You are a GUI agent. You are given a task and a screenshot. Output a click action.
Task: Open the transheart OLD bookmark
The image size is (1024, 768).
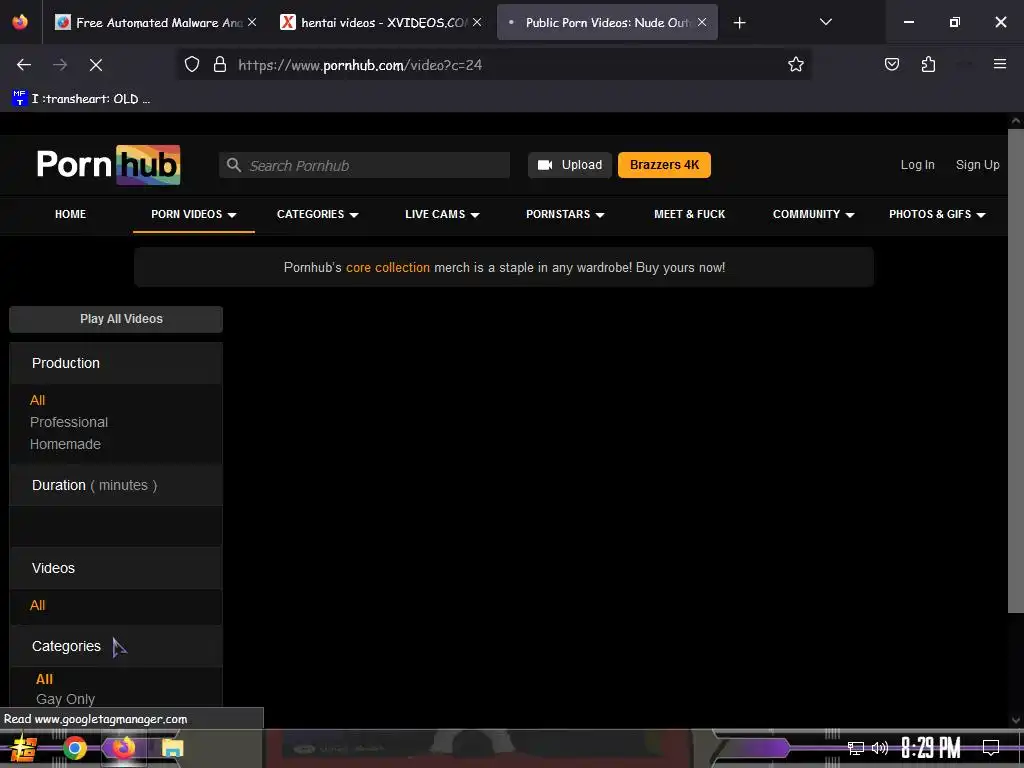82,99
